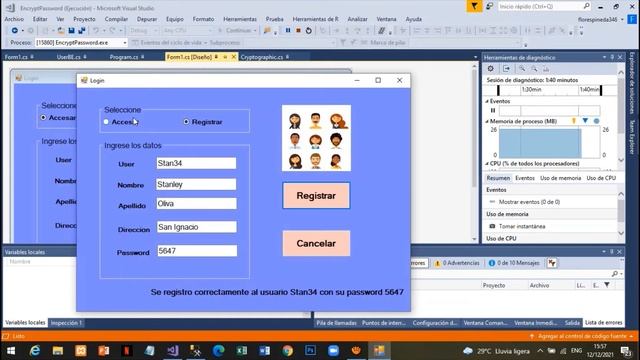Click the Apellido field containing Oliva
Viewport: 640px width, 360px height.
point(196,204)
